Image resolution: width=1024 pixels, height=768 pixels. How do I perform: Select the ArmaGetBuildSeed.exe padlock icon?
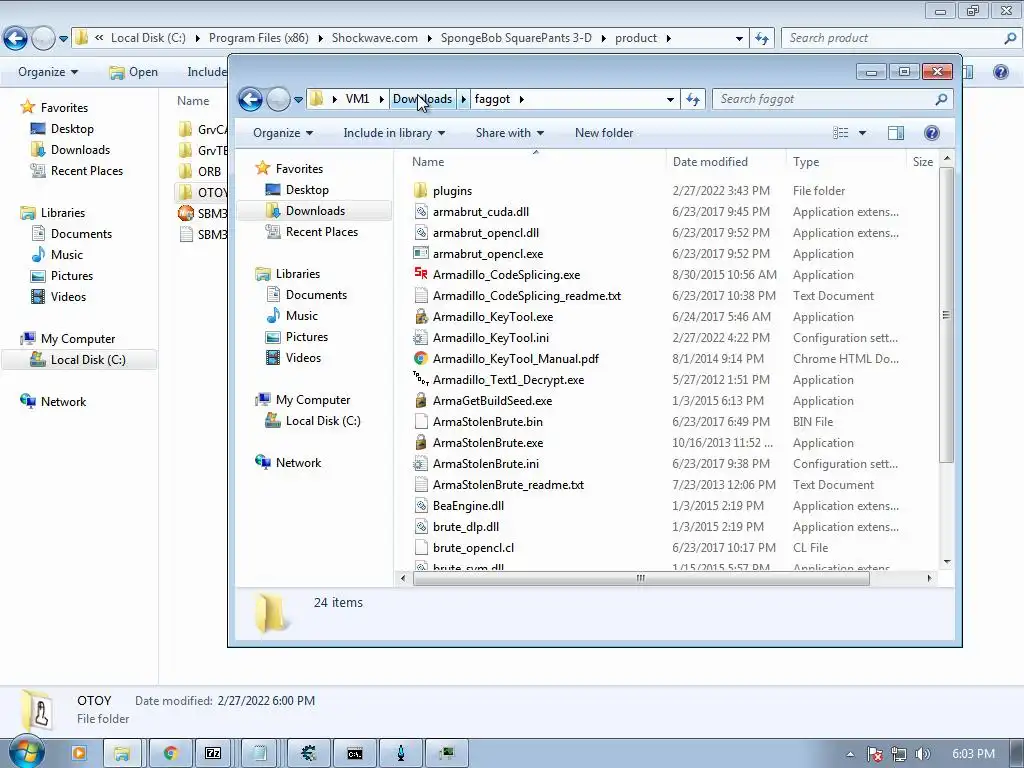(x=421, y=400)
